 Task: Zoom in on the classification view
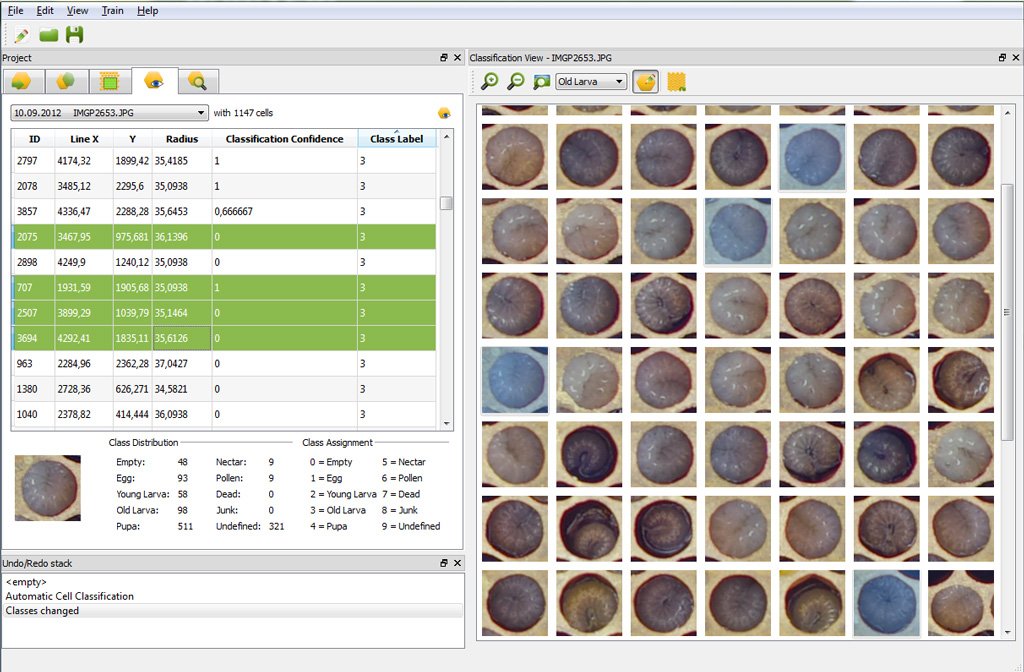coord(489,82)
